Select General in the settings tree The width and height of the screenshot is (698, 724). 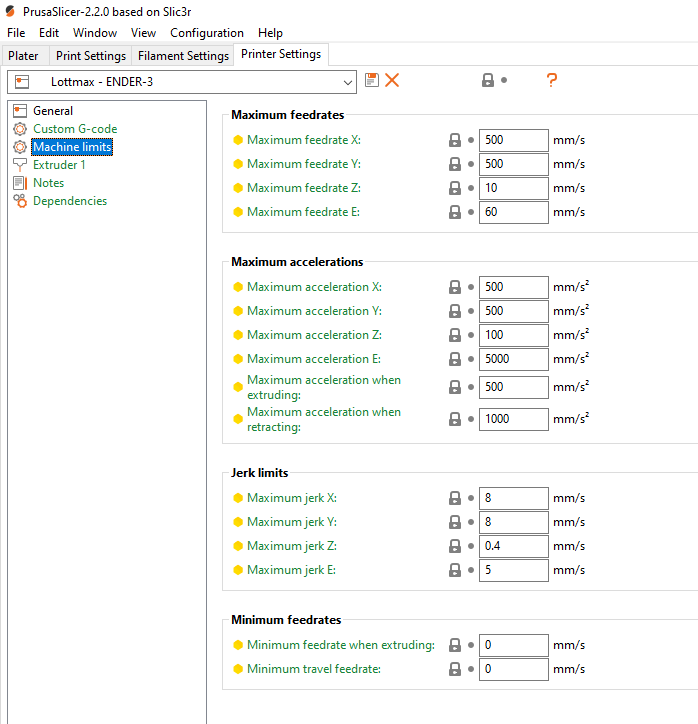click(53, 111)
